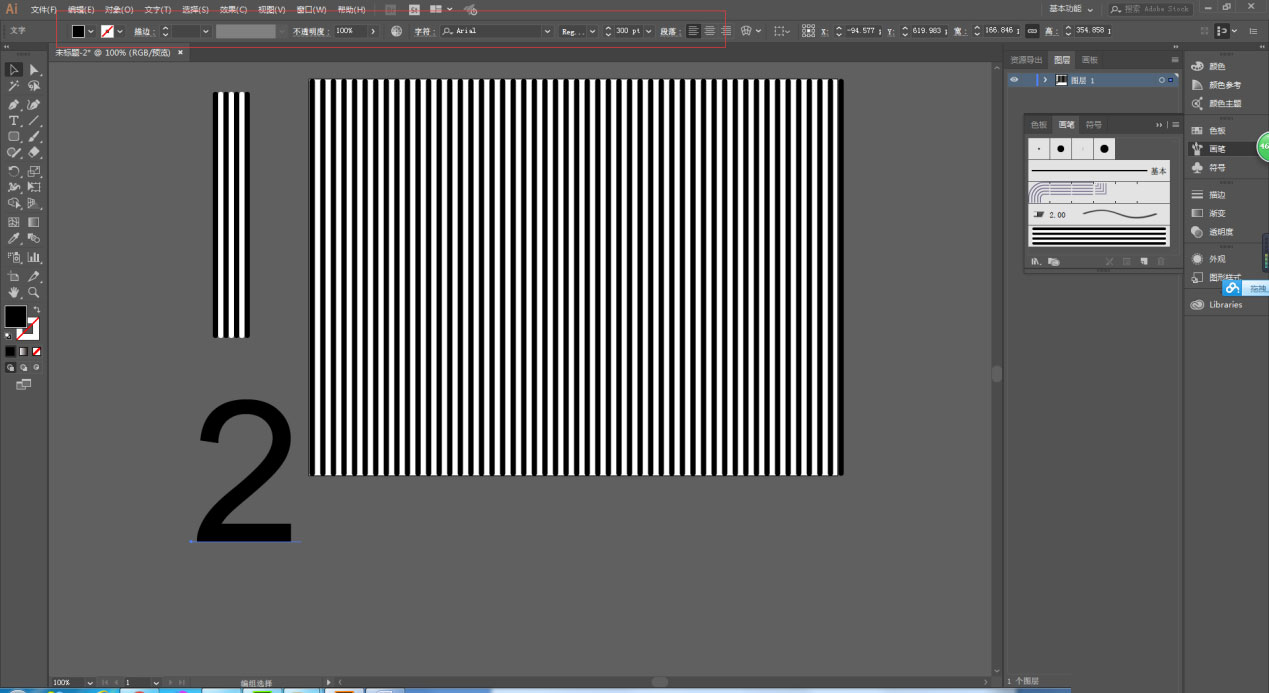Viewport: 1269px width, 693px height.
Task: Switch to the 资源导出 tab
Action: tap(1027, 60)
